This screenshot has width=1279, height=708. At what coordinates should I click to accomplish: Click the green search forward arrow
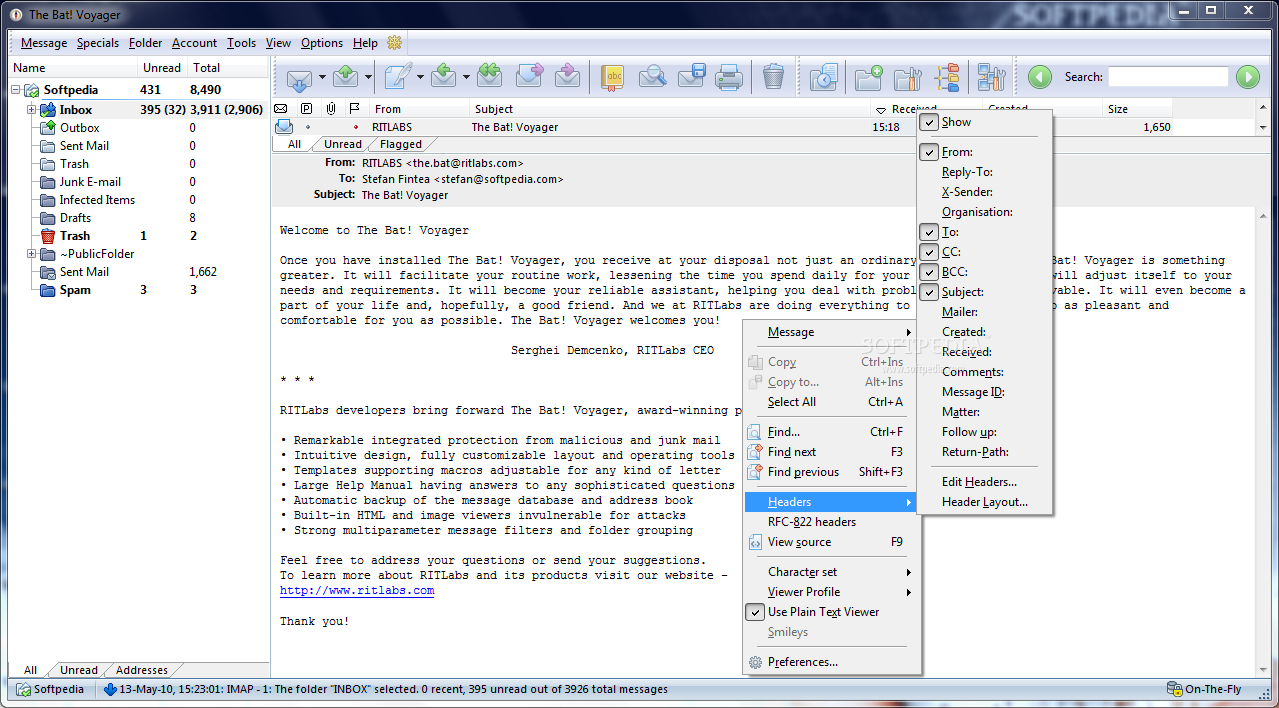[1247, 77]
